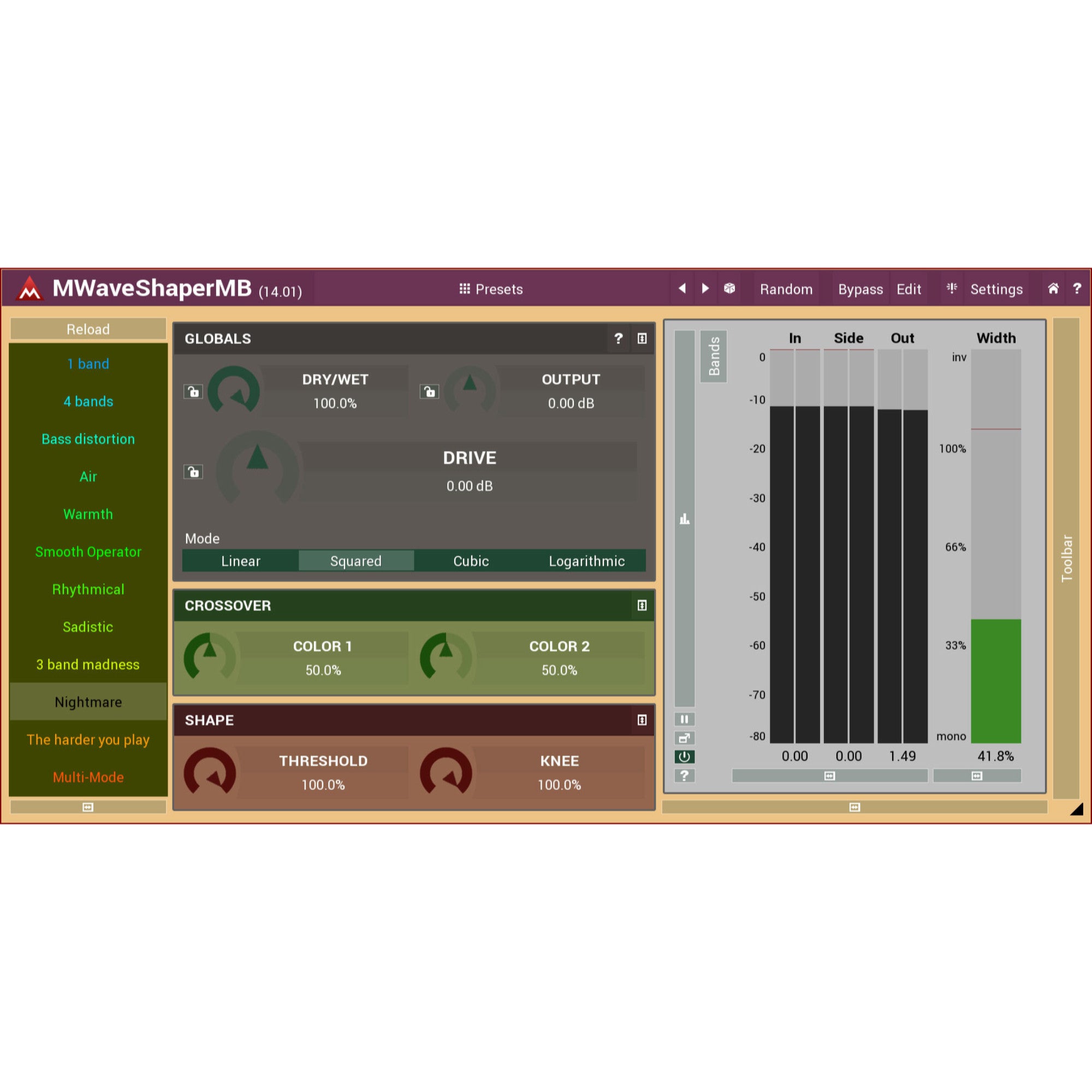Collapse the preset list with bottom handle
Screen dimensions: 1092x1092
[x=88, y=807]
